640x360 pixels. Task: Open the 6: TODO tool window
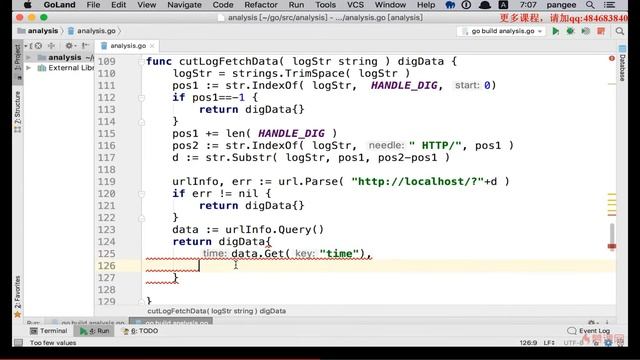point(141,331)
